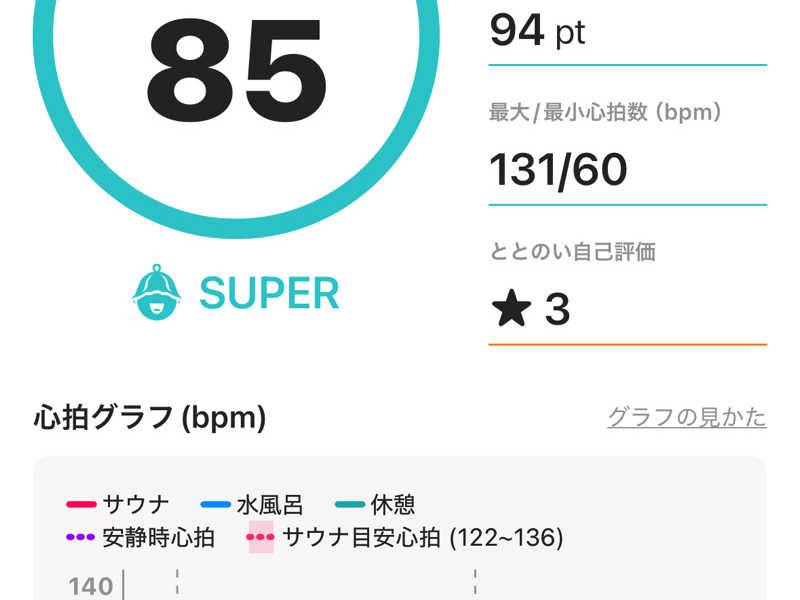Tap the 安静時心拍 legend text
This screenshot has width=800, height=600.
tap(158, 538)
